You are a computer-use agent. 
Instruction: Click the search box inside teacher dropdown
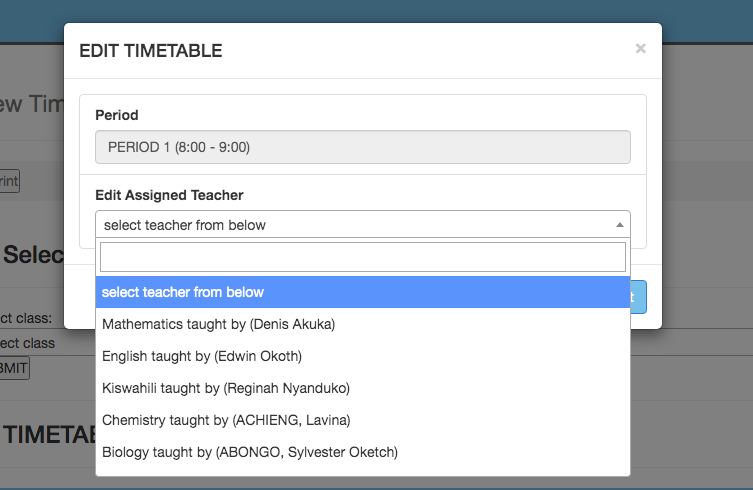click(362, 257)
